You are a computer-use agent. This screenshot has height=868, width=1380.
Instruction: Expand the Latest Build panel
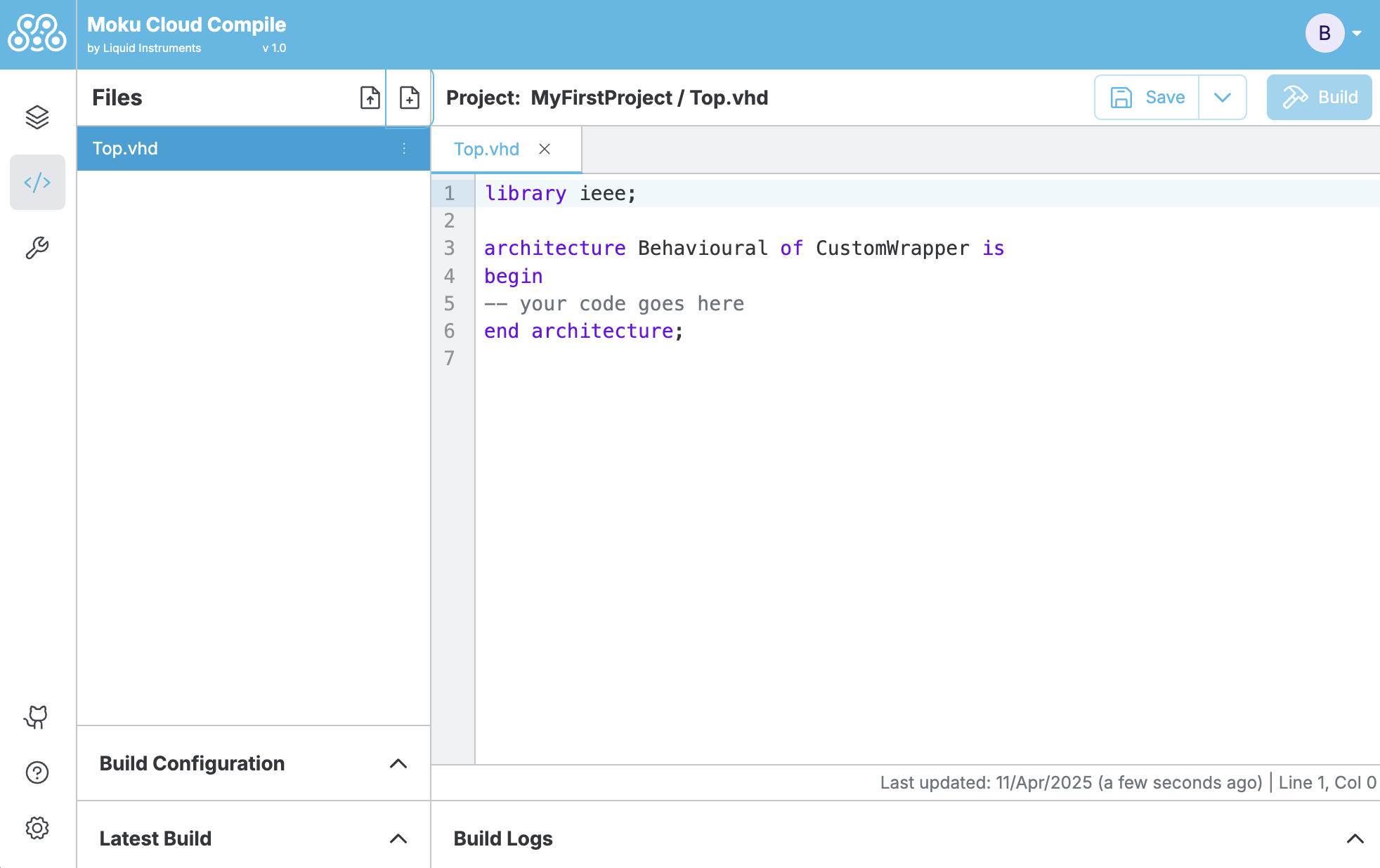[x=398, y=839]
